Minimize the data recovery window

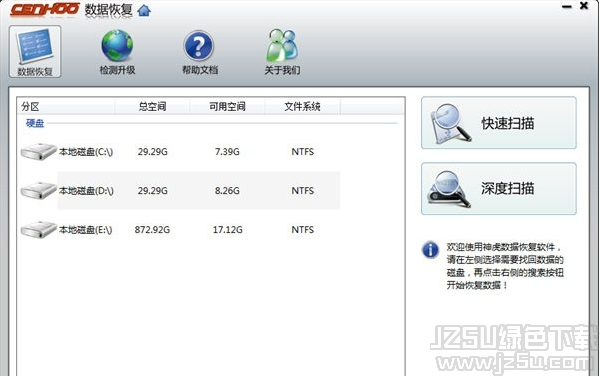coord(567,7)
